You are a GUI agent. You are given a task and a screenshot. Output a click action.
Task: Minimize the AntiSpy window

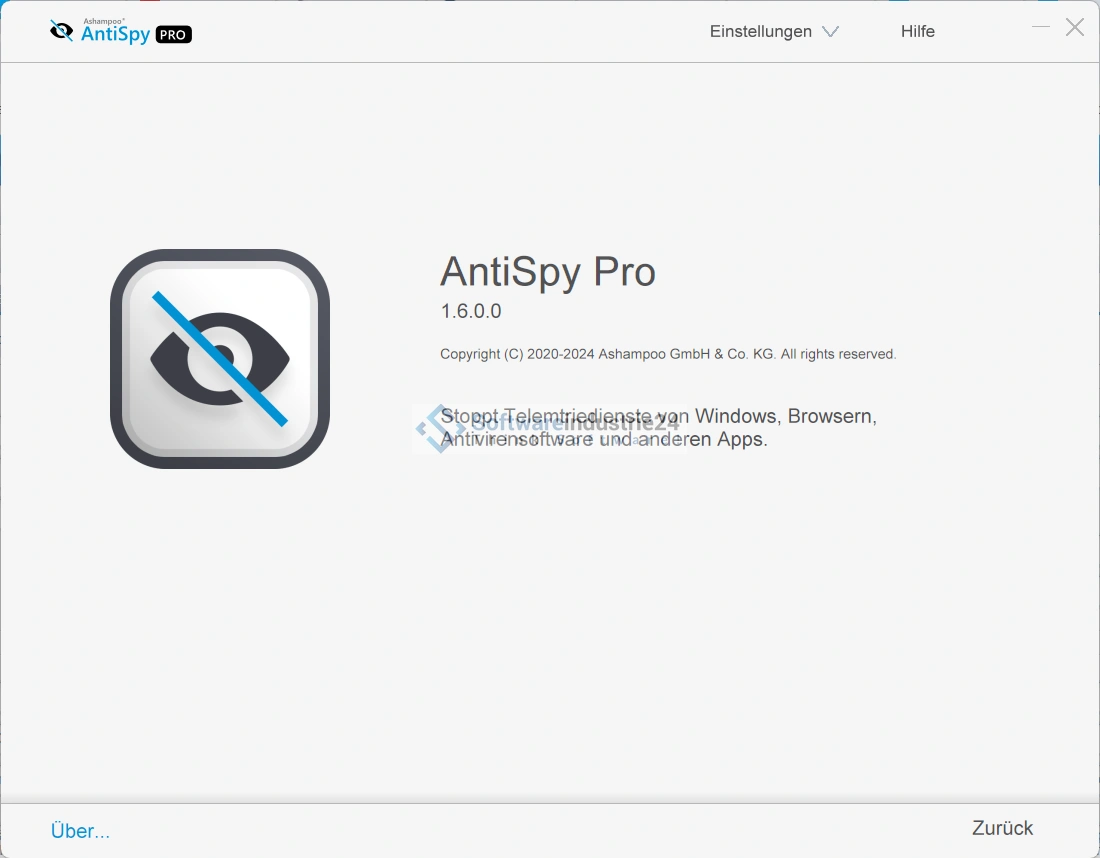pyautogui.click(x=1041, y=27)
